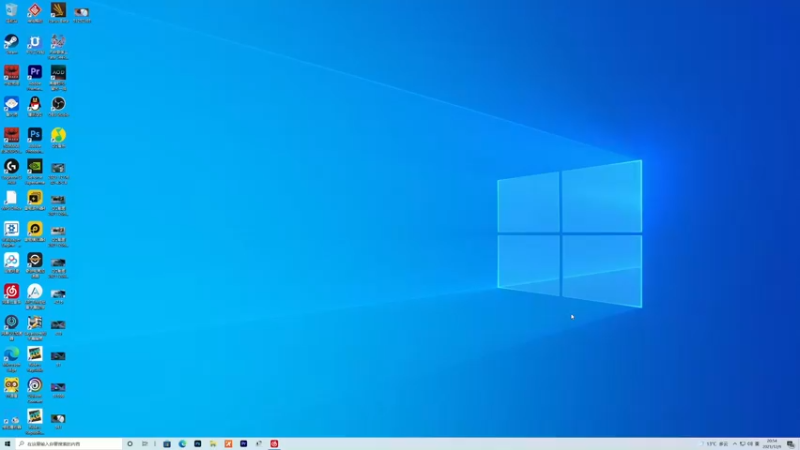Select the yellow owl face desktop shortcut
The width and height of the screenshot is (800, 450).
(x=11, y=388)
